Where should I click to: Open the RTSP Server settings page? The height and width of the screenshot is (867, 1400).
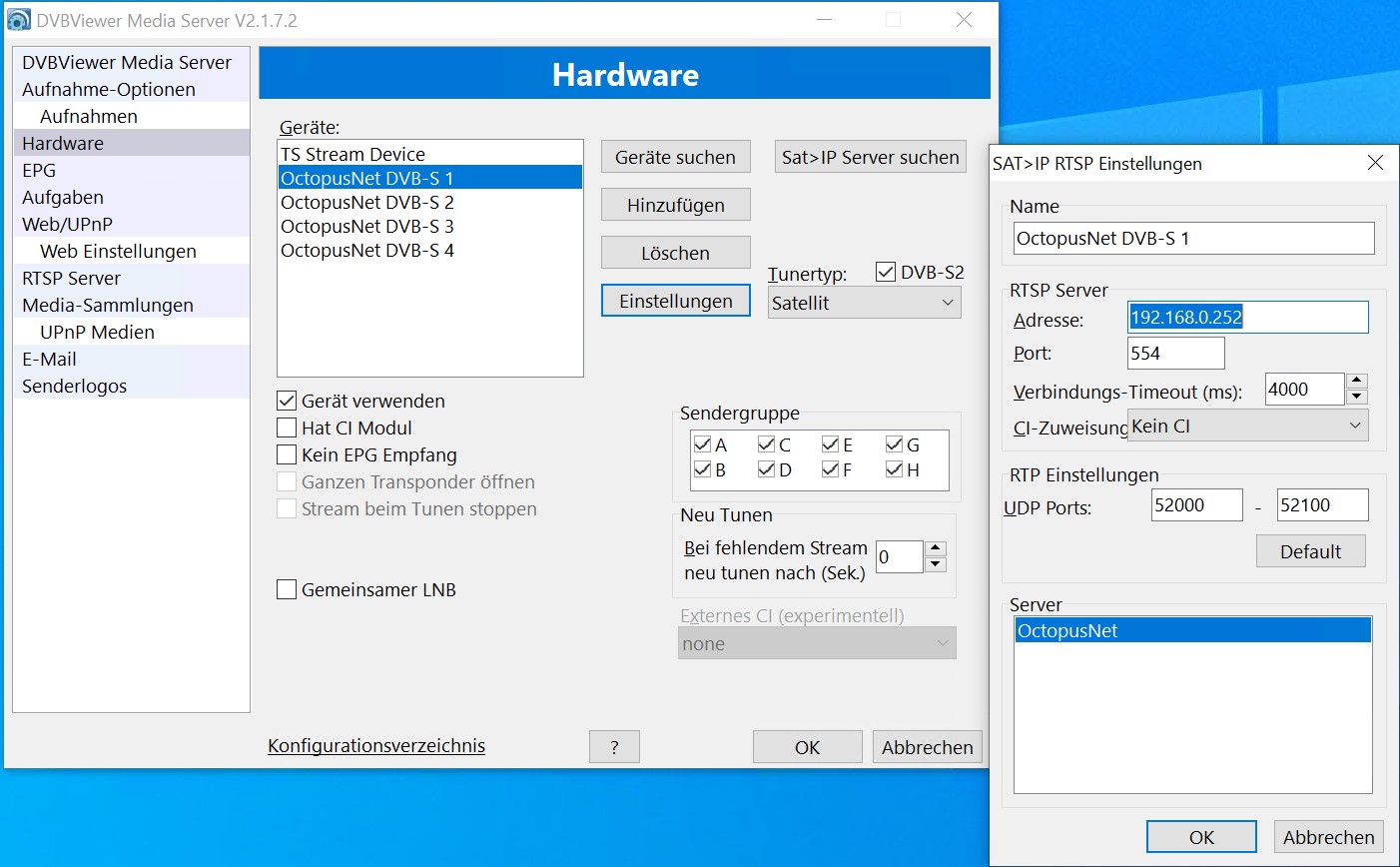pyautogui.click(x=131, y=278)
